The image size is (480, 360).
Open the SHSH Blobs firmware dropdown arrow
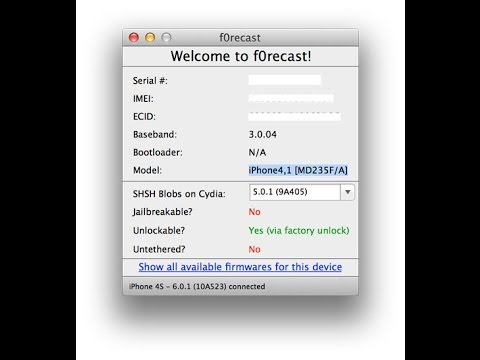click(347, 192)
